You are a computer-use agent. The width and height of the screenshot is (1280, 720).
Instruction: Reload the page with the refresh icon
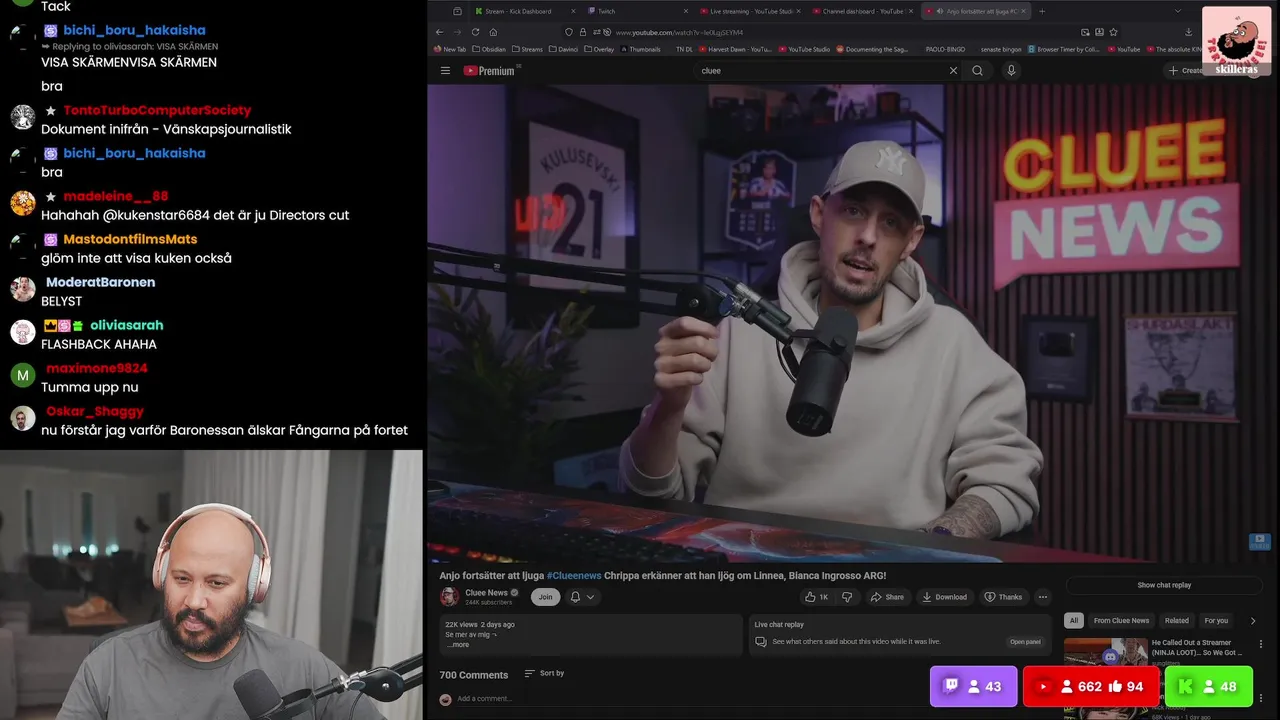[x=475, y=32]
